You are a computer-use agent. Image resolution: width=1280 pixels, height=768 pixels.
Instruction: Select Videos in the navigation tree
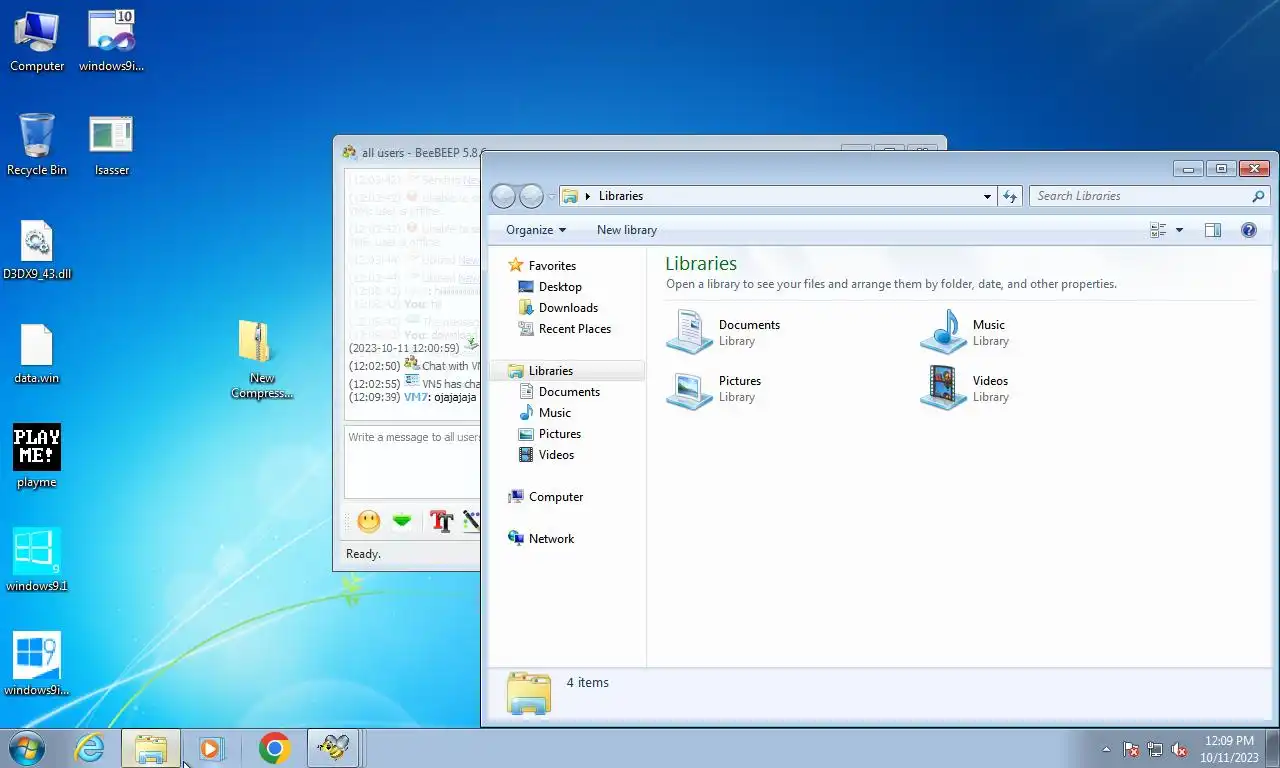(547, 454)
